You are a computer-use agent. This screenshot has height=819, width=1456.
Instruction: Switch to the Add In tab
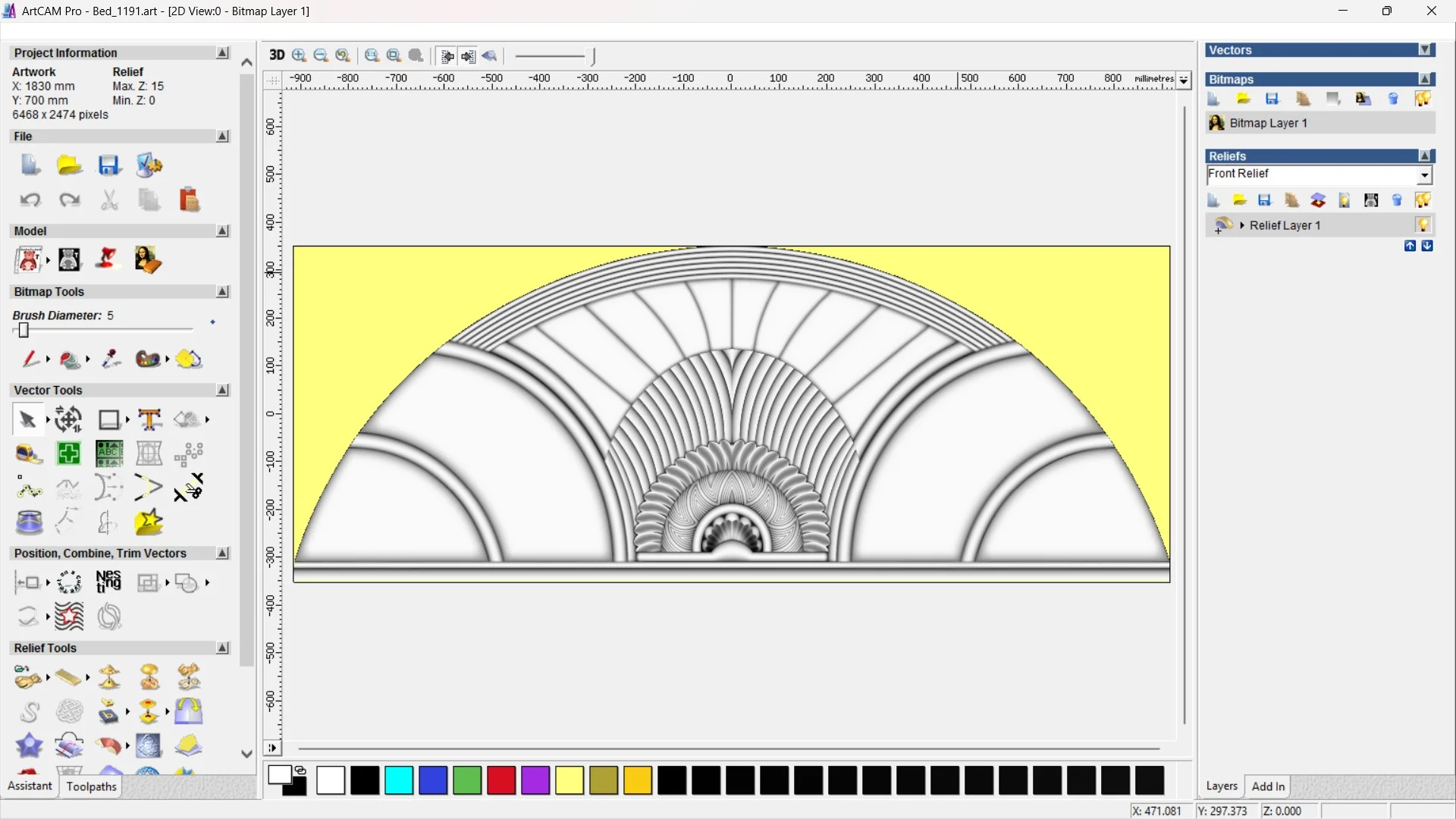click(x=1268, y=786)
